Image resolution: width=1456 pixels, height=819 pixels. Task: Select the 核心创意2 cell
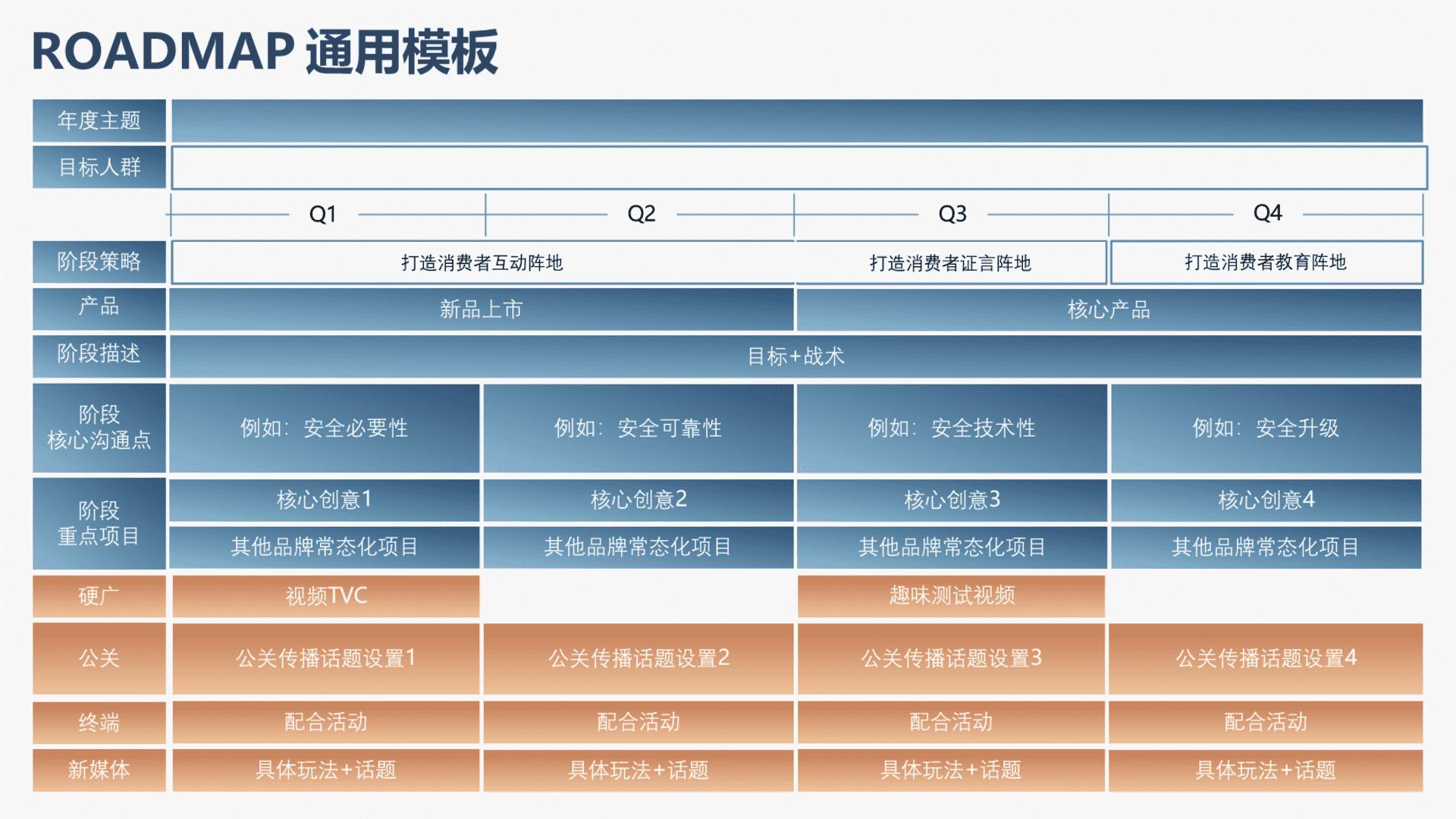[x=638, y=500]
